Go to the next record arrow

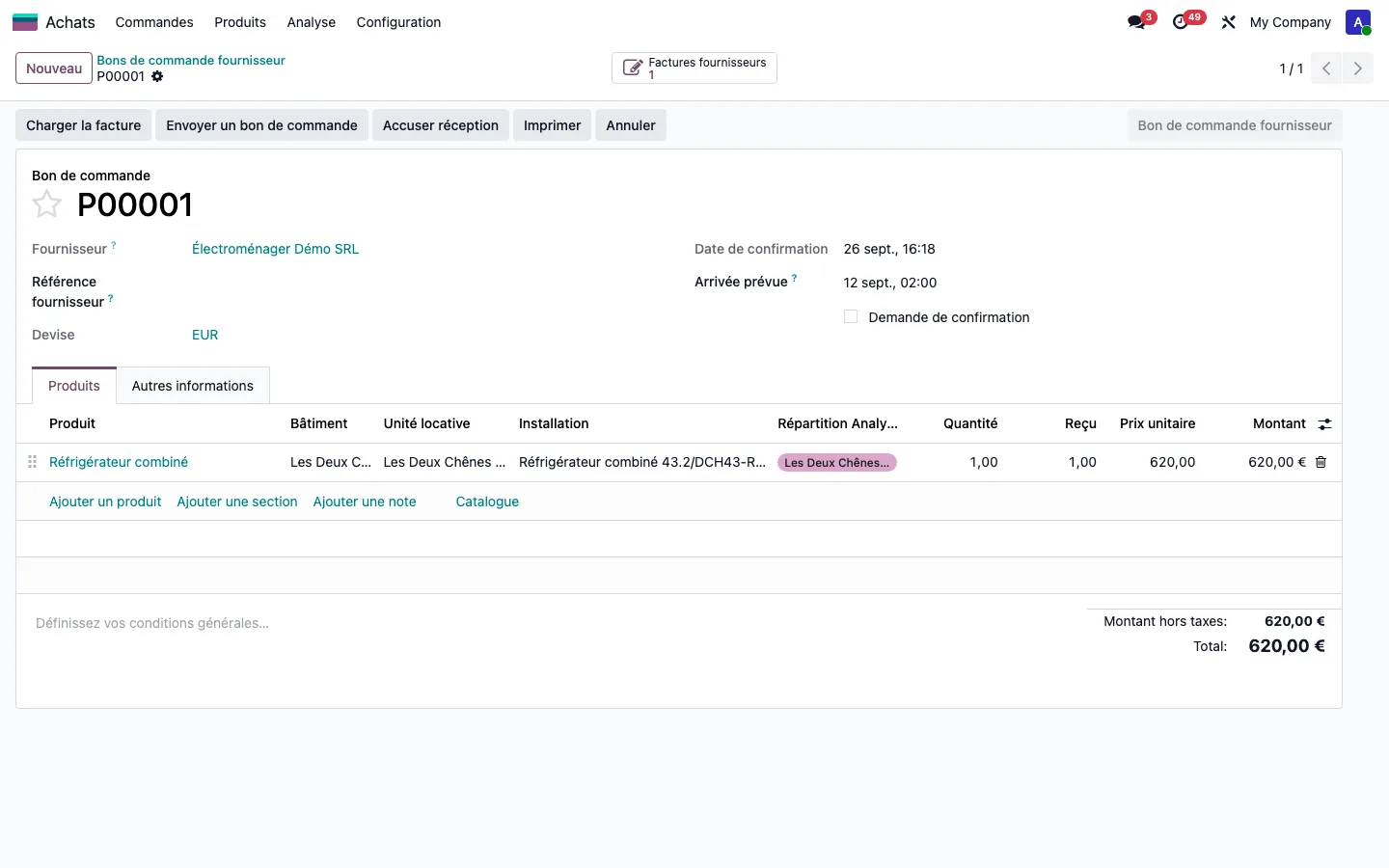click(x=1357, y=68)
